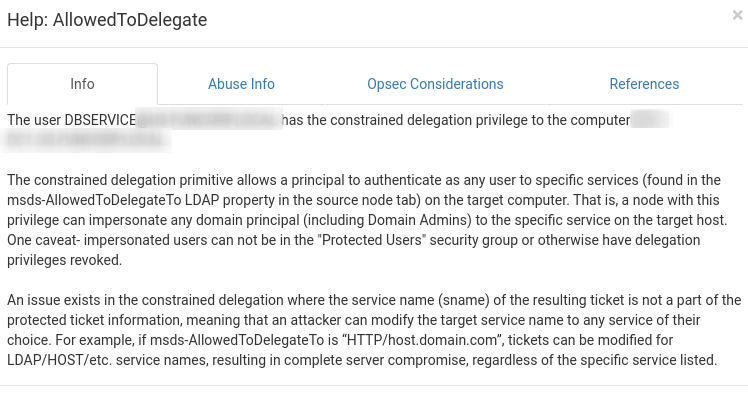Click the blurred domain after DBSERVICE

tap(208, 120)
